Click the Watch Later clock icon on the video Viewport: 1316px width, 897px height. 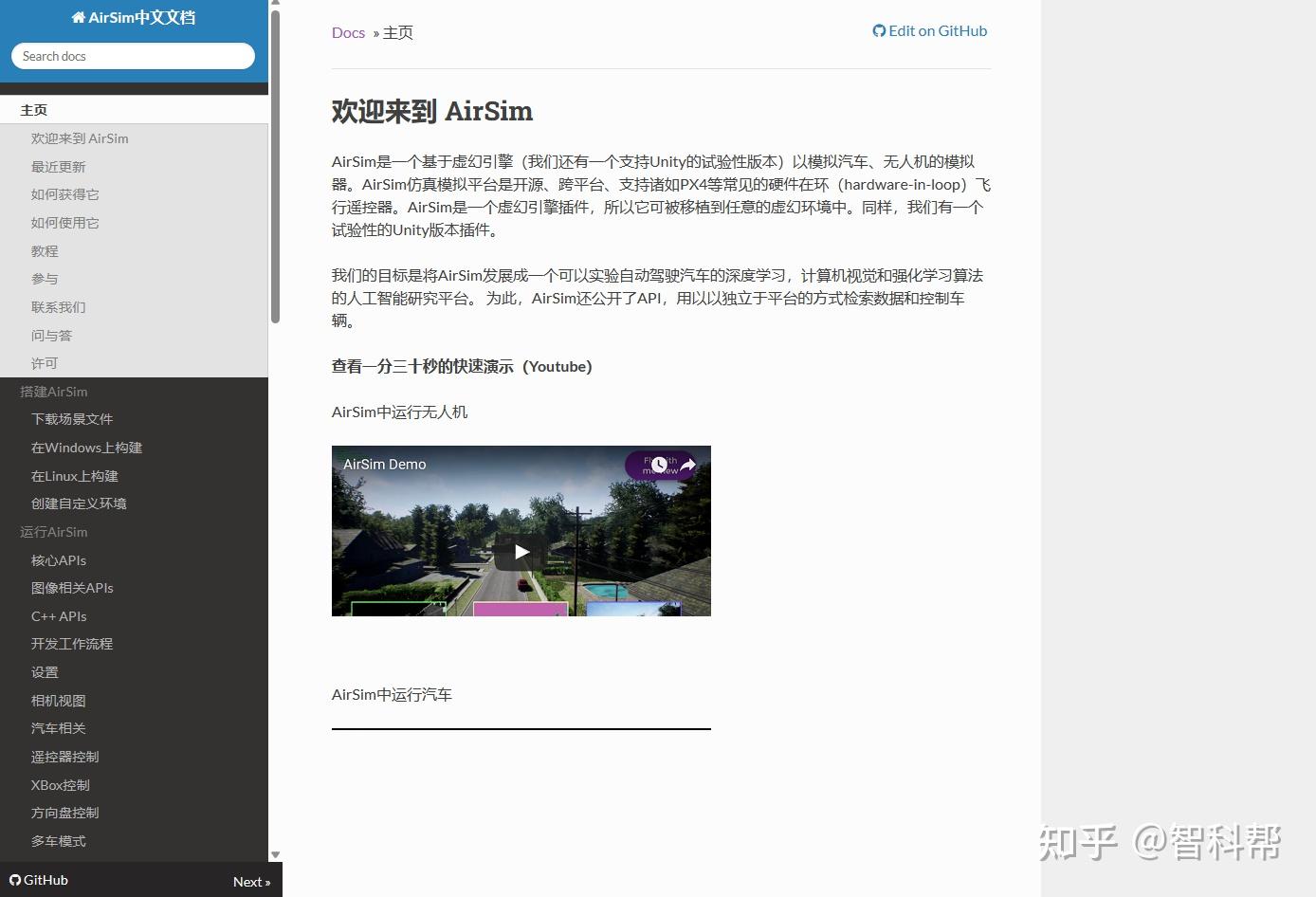pos(658,464)
